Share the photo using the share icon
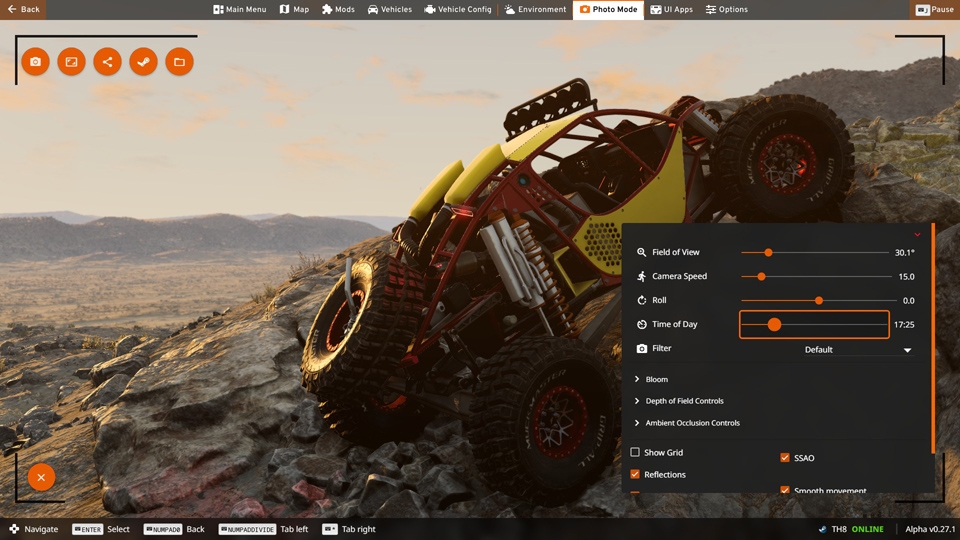 [x=107, y=62]
